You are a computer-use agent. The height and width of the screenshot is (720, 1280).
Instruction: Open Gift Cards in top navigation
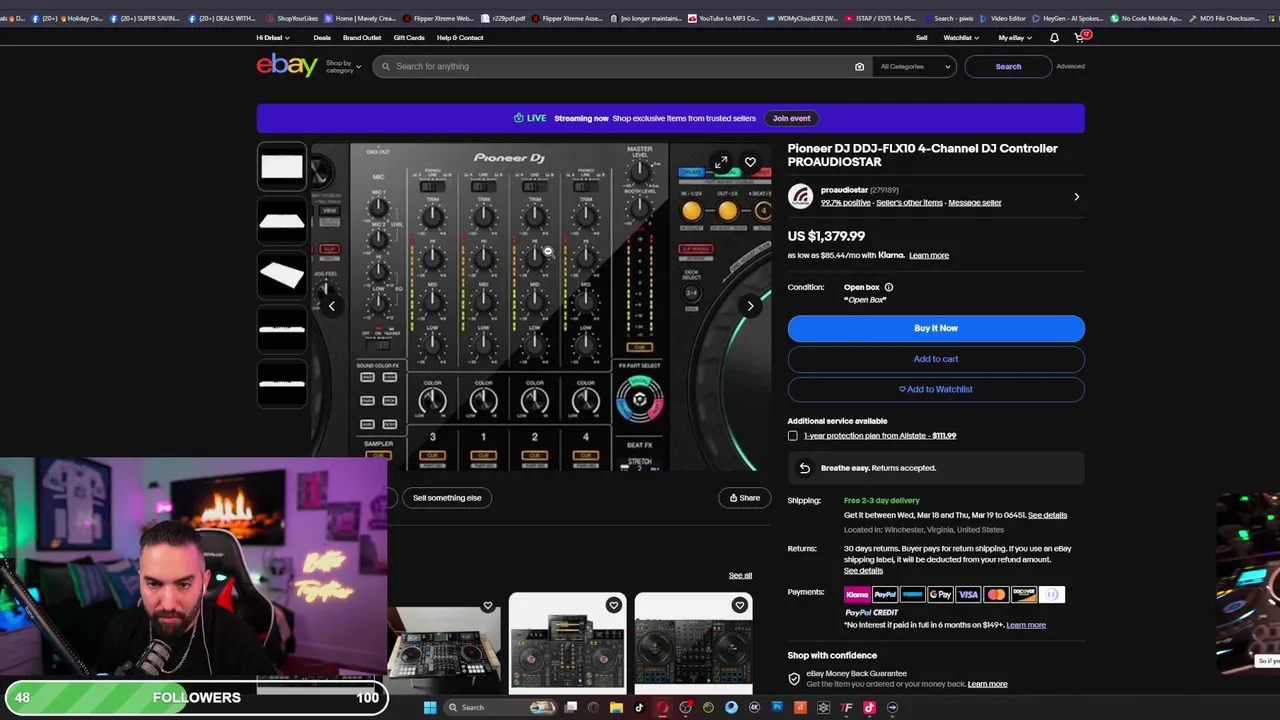[x=409, y=38]
